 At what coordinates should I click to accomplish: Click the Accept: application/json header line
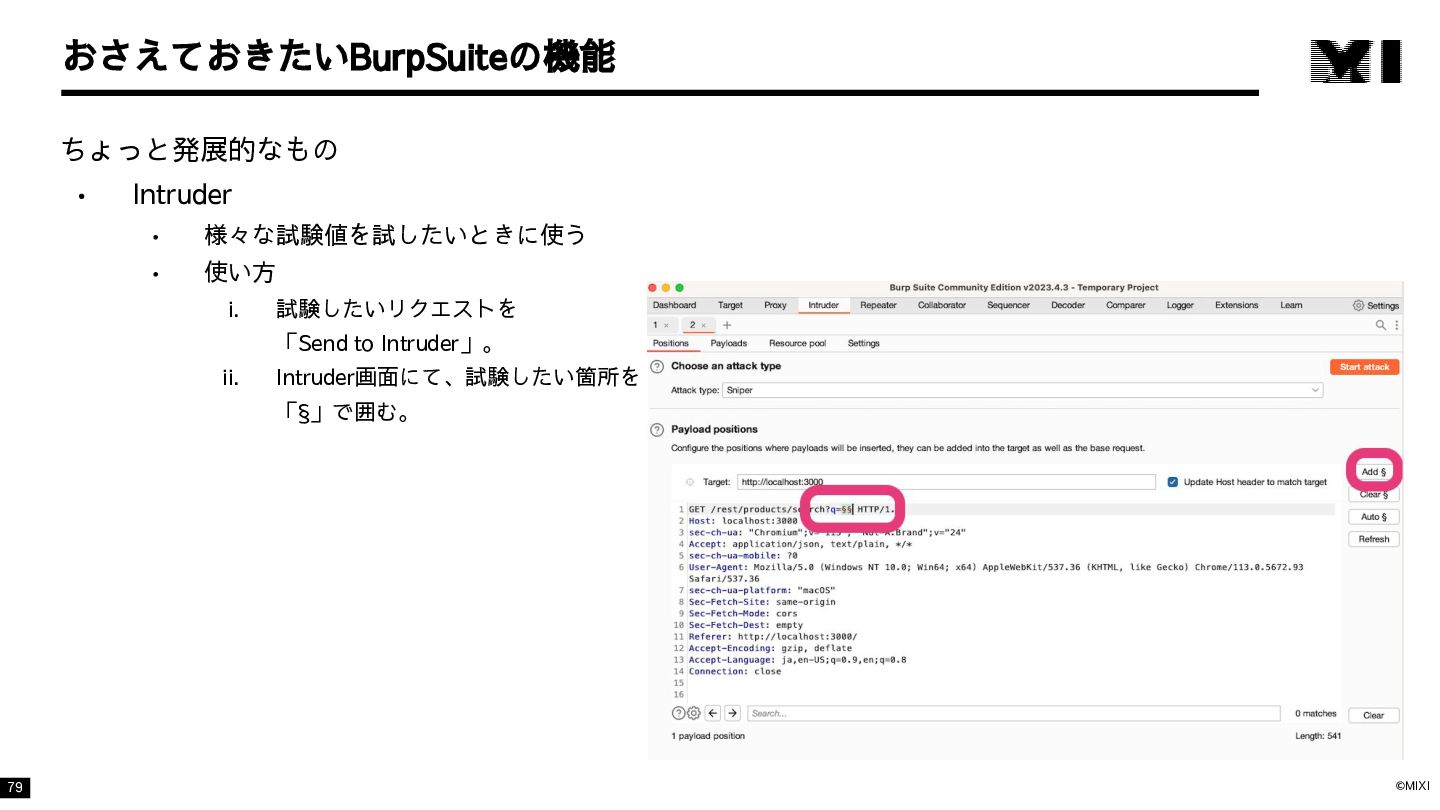(x=800, y=544)
